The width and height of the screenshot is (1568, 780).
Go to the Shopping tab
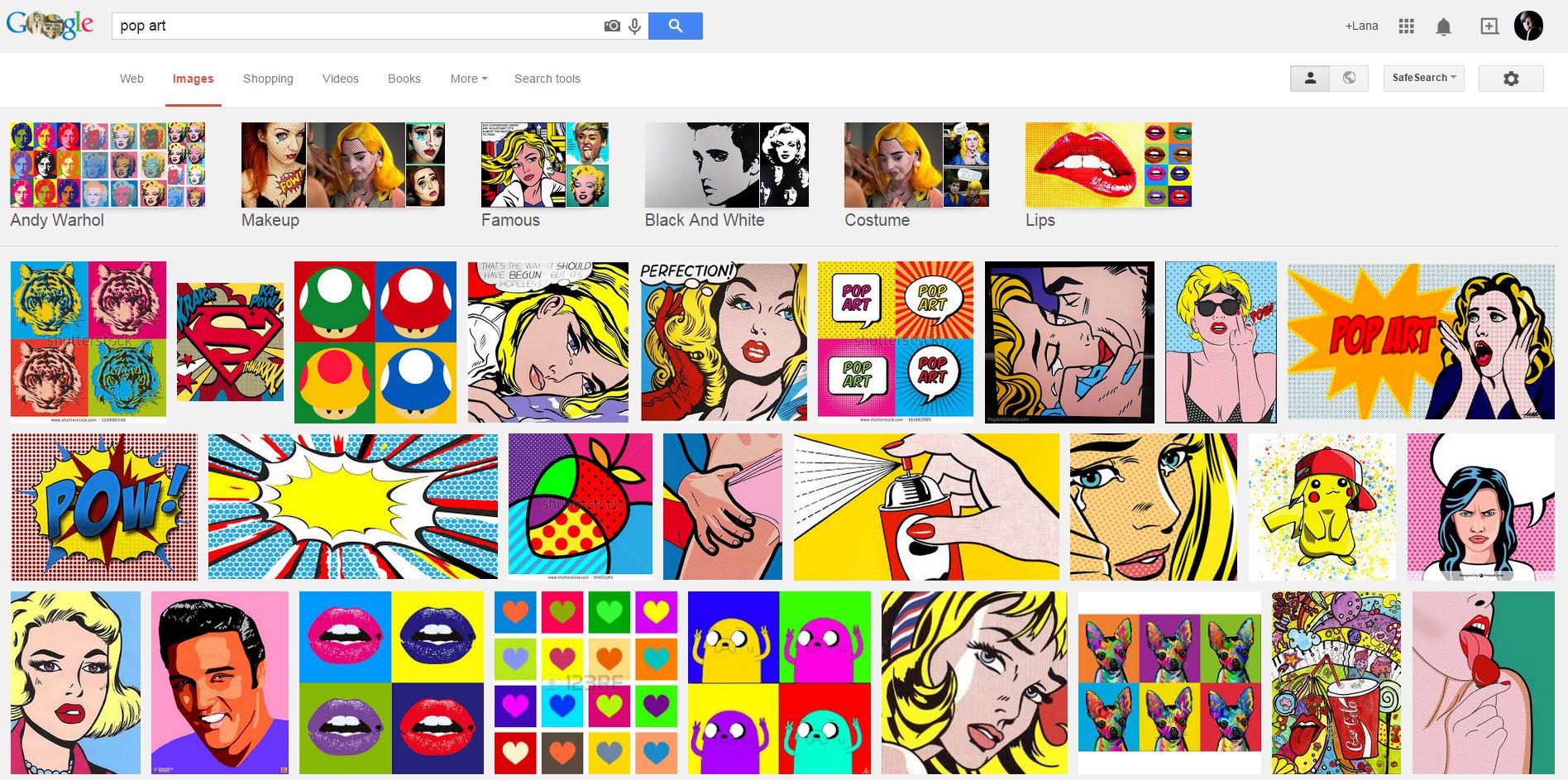pyautogui.click(x=268, y=79)
